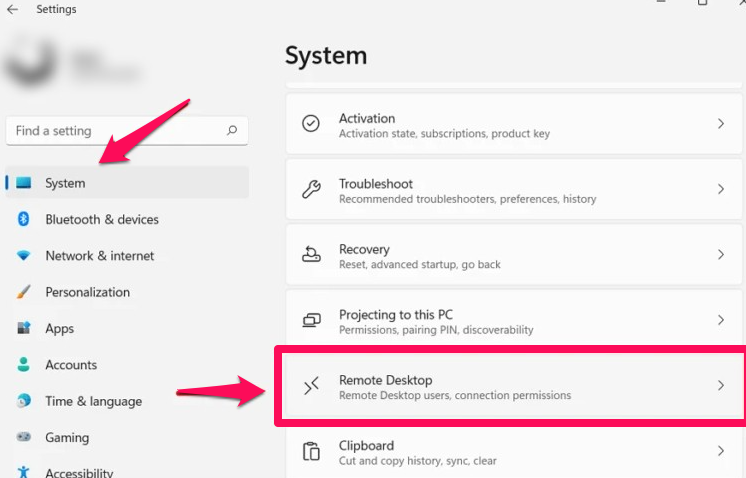The width and height of the screenshot is (746, 478).
Task: Click the System page heading
Action: tap(326, 56)
